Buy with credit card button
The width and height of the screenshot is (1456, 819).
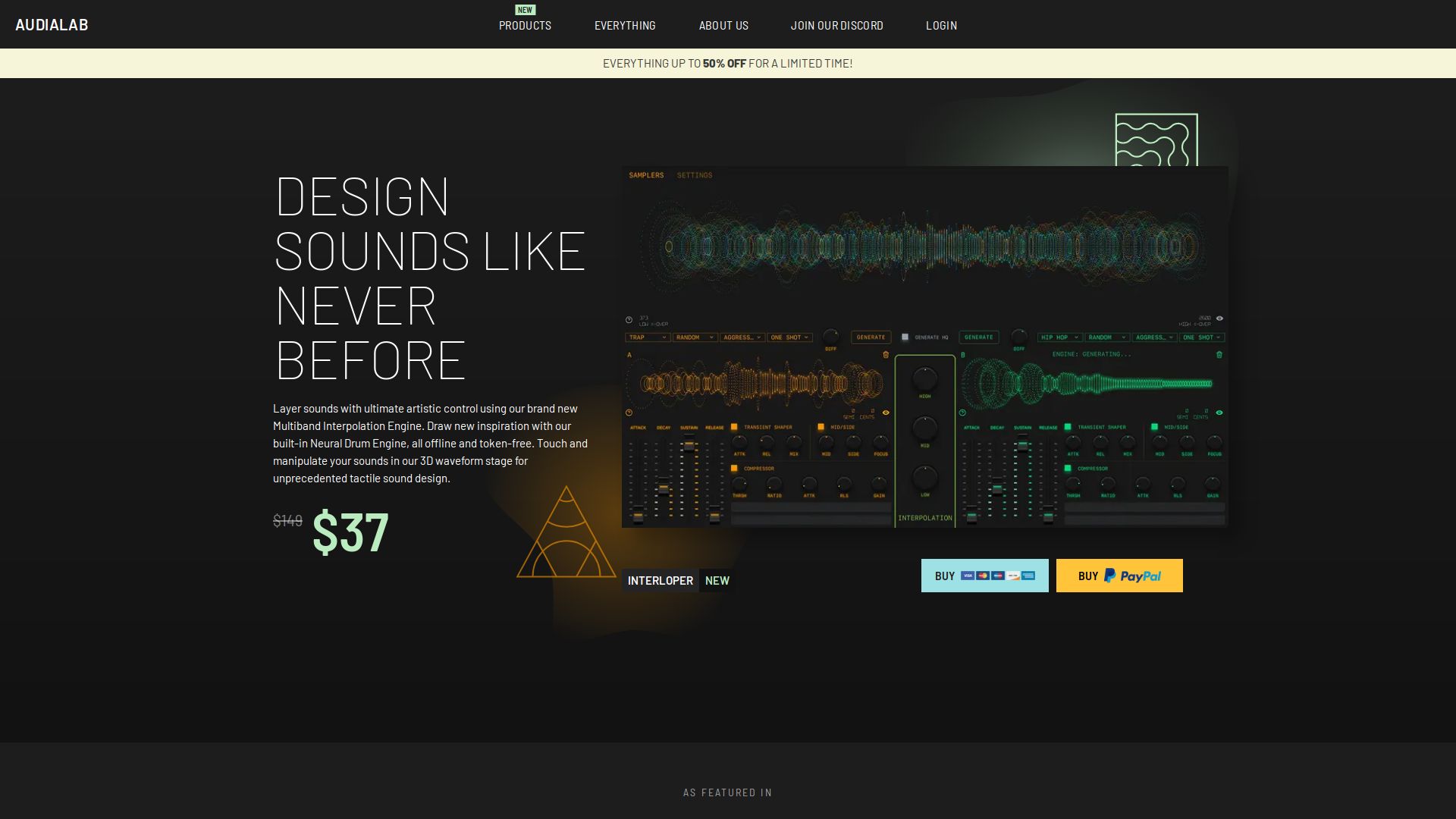[x=984, y=576]
